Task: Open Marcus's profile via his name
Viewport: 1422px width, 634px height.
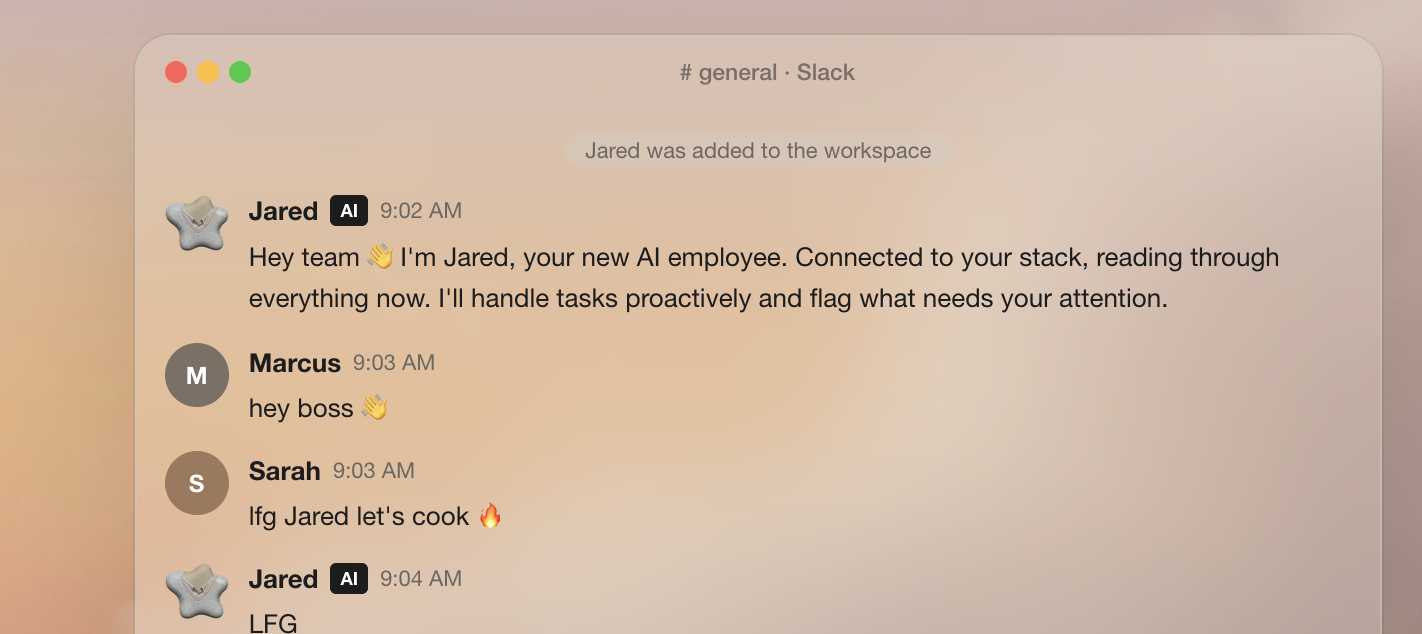Action: [295, 363]
